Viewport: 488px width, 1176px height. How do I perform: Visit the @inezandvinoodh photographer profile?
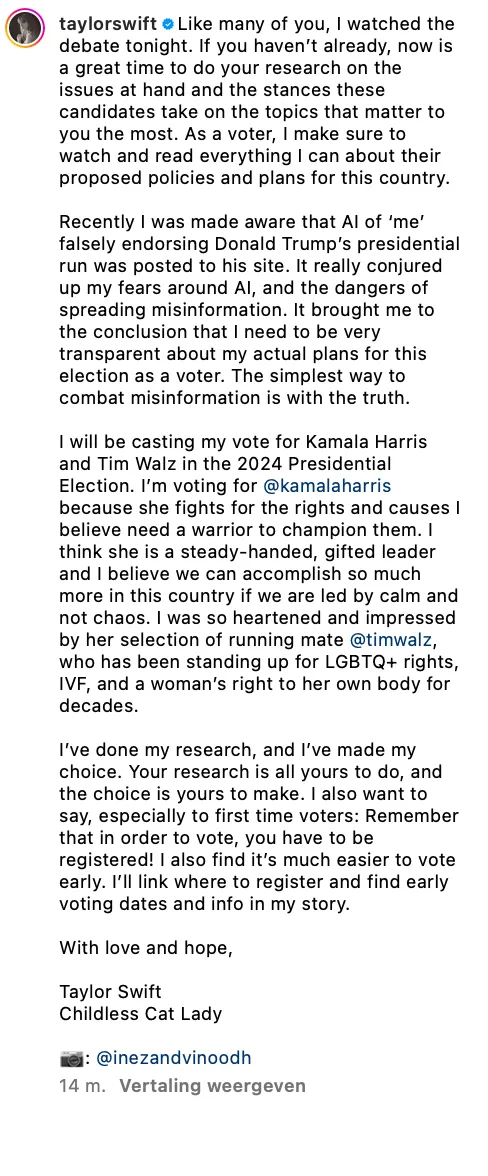point(174,1058)
